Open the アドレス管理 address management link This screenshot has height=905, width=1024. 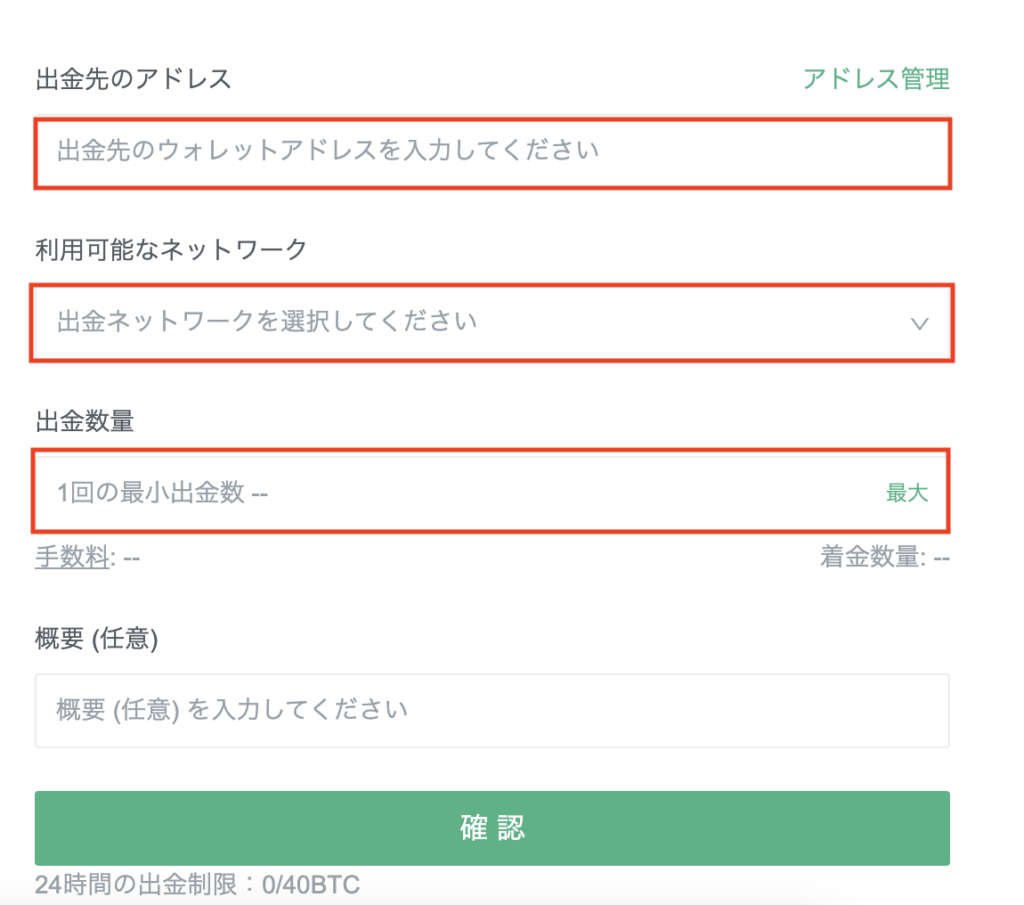[876, 79]
